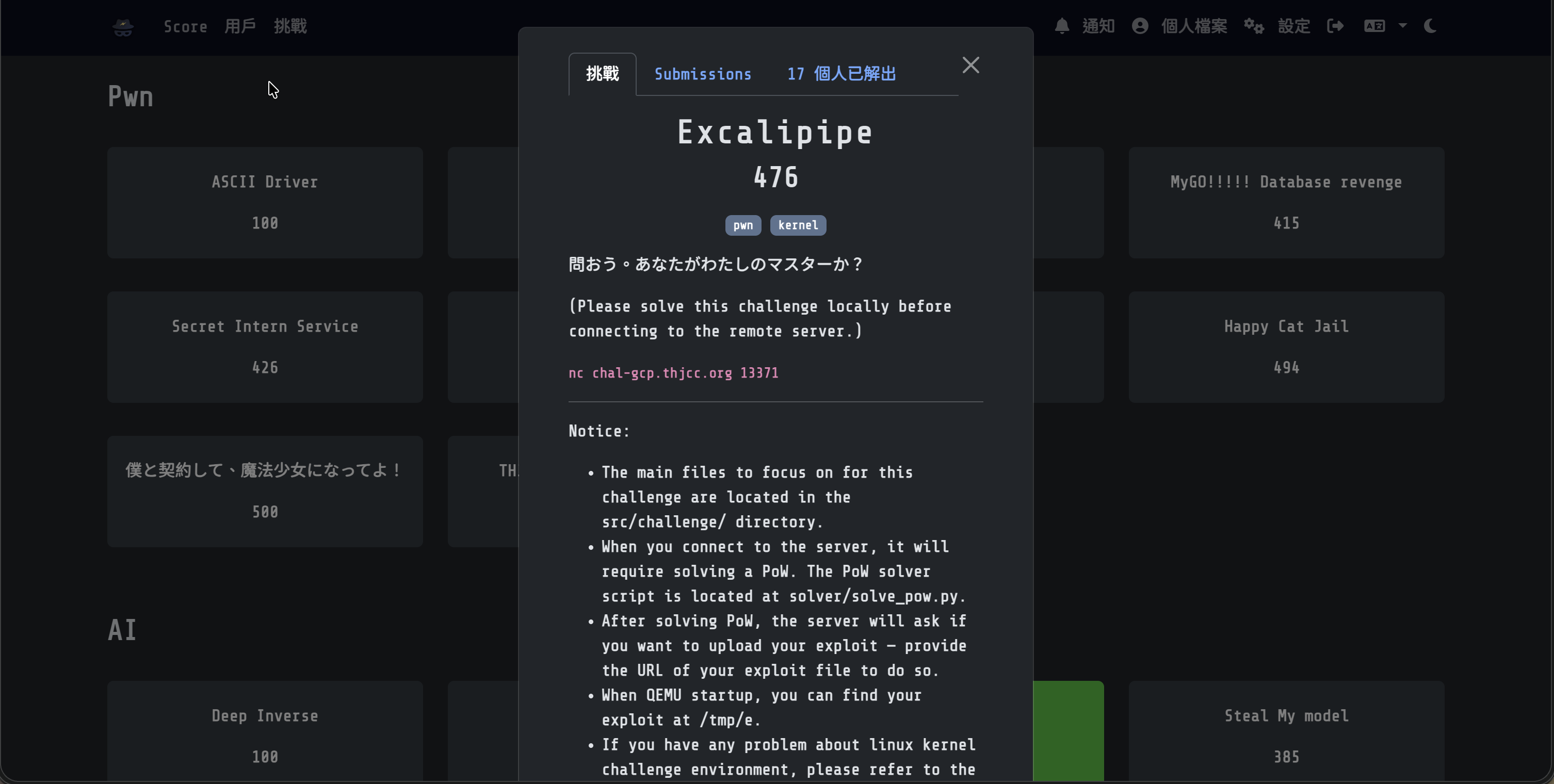Viewport: 1554px width, 784px height.
Task: Open 個人檔案 profile link
Action: pyautogui.click(x=1194, y=26)
